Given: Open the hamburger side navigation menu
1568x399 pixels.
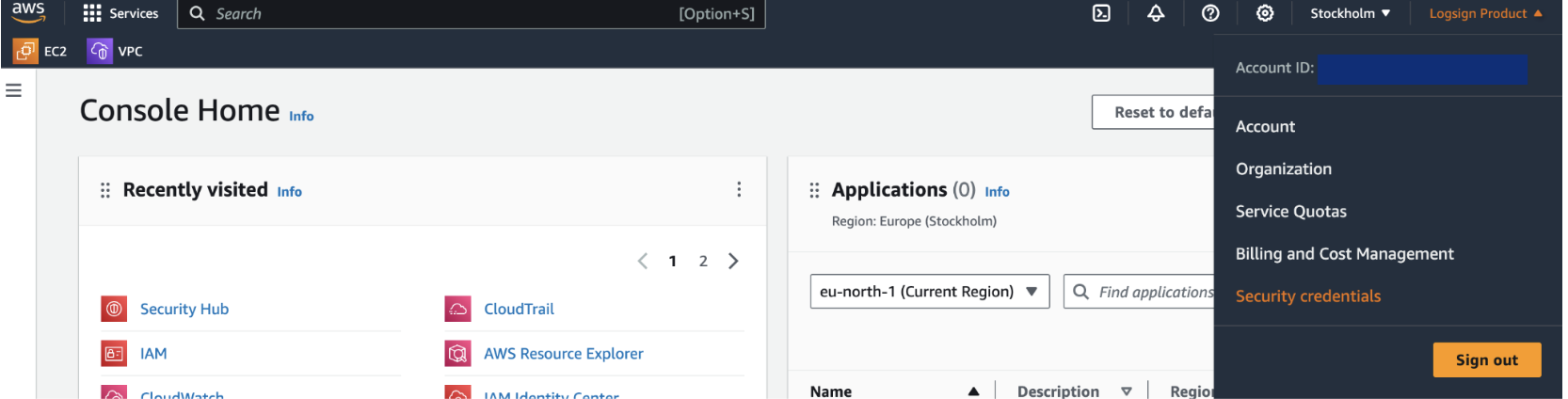Looking at the screenshot, I should click(x=13, y=90).
